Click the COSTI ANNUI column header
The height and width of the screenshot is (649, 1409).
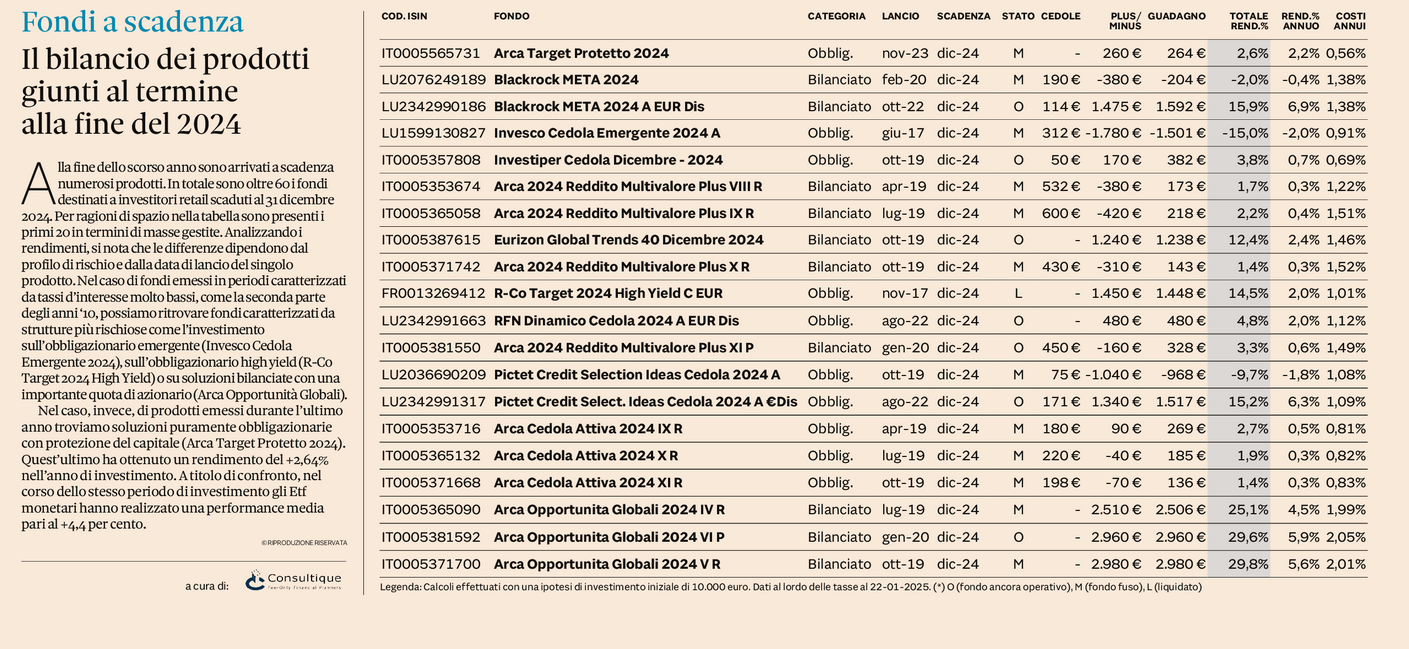(1350, 21)
